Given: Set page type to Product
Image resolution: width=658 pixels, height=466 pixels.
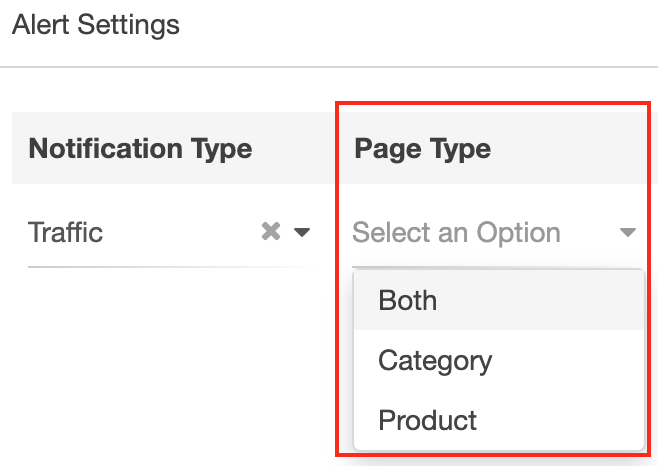Looking at the screenshot, I should point(428,420).
